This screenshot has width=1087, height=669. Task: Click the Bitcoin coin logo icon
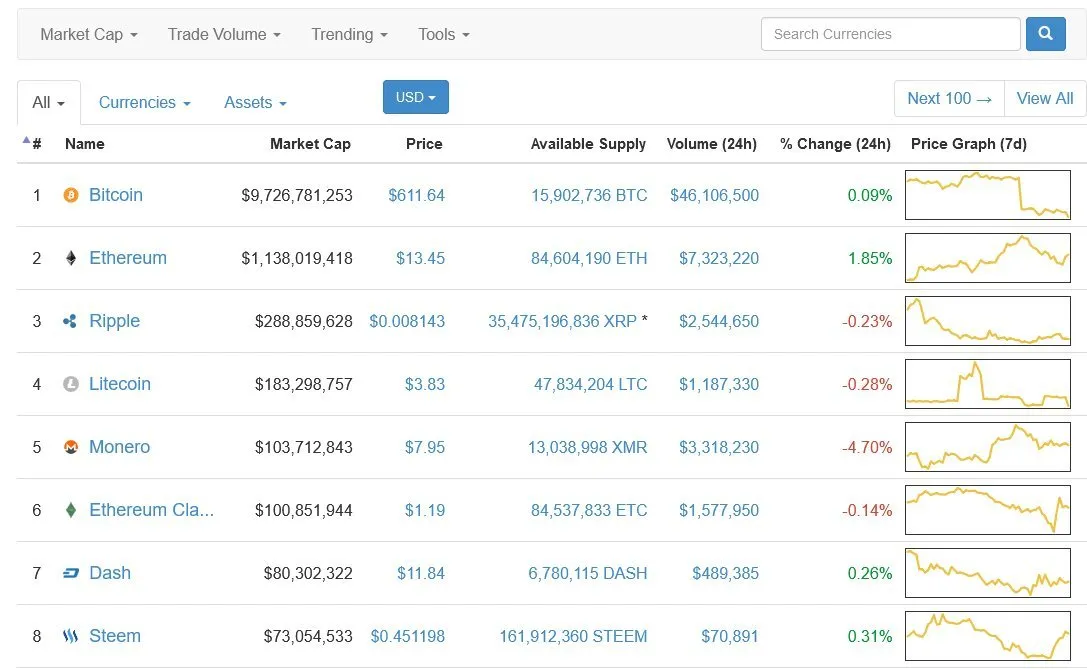click(71, 195)
